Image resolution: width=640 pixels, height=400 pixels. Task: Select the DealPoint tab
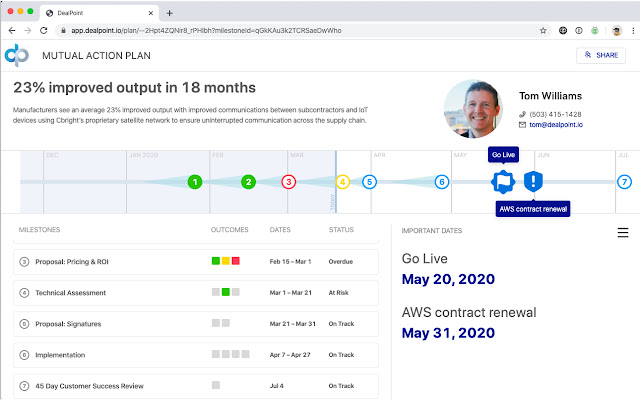coord(99,13)
